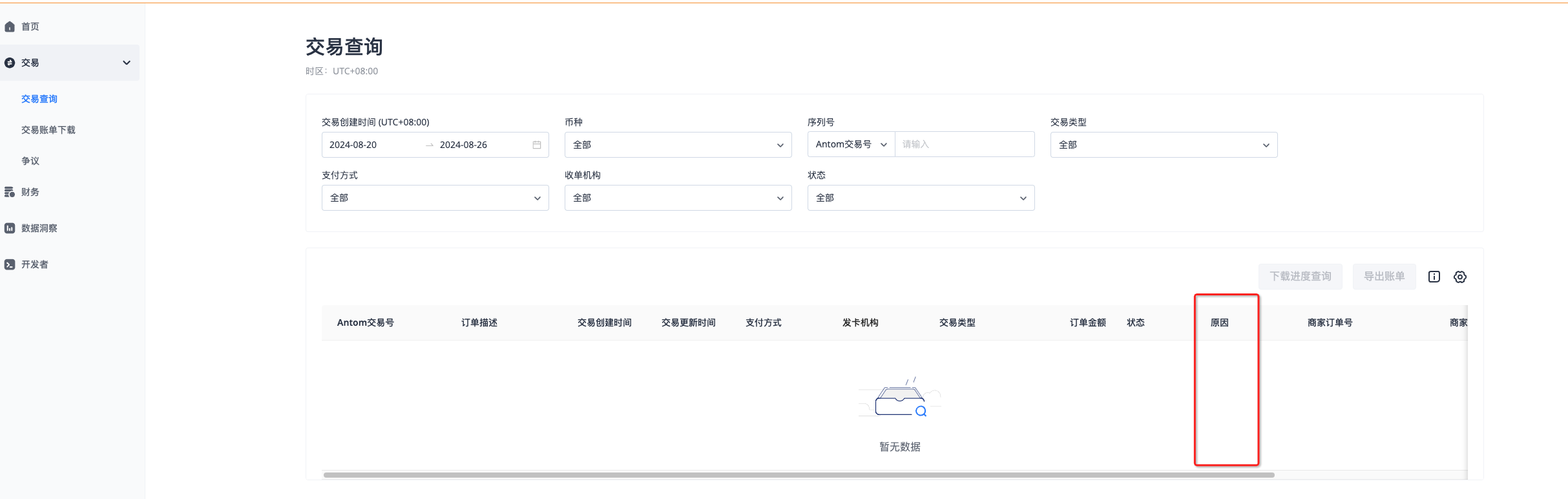Click the 导出账单 export button
The height and width of the screenshot is (499, 1568).
pos(1384,277)
